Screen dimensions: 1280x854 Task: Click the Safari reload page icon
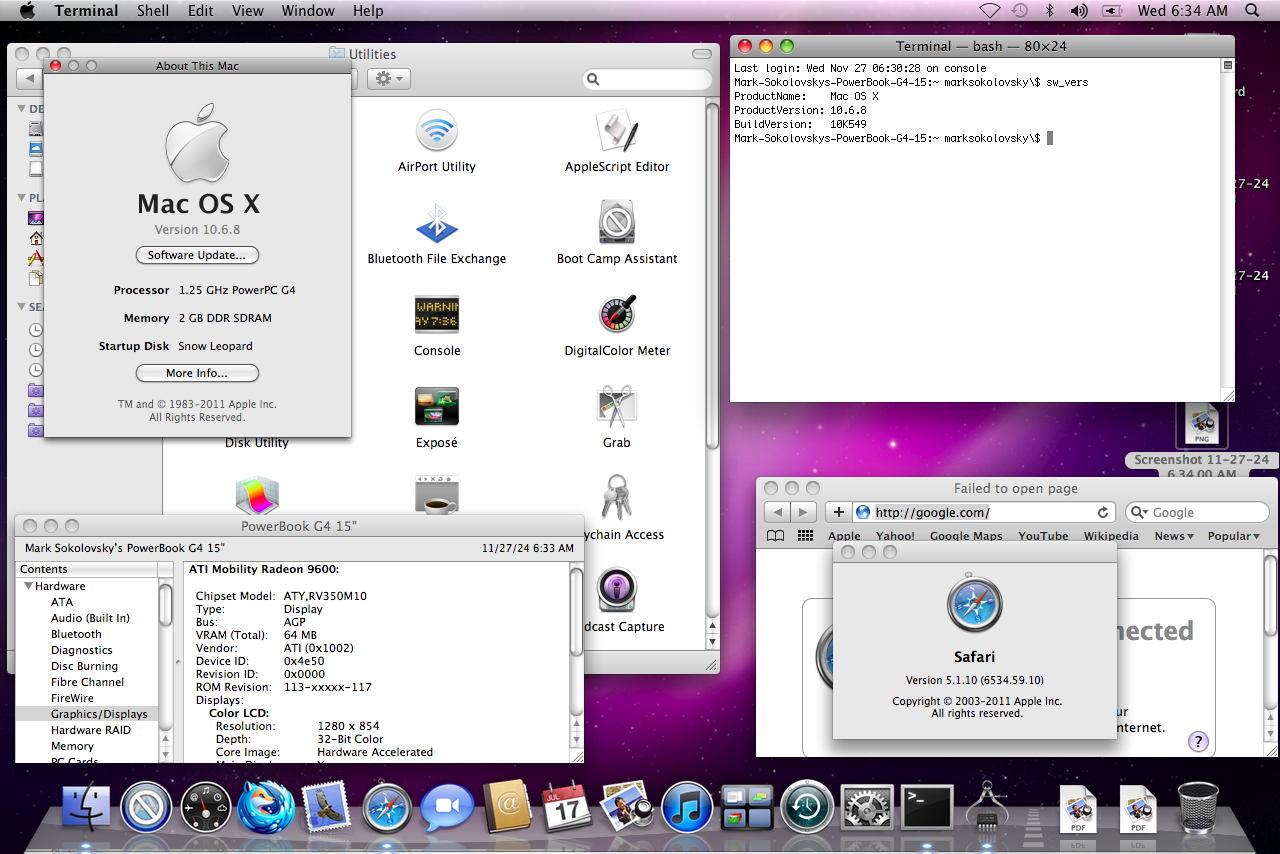pos(1103,512)
